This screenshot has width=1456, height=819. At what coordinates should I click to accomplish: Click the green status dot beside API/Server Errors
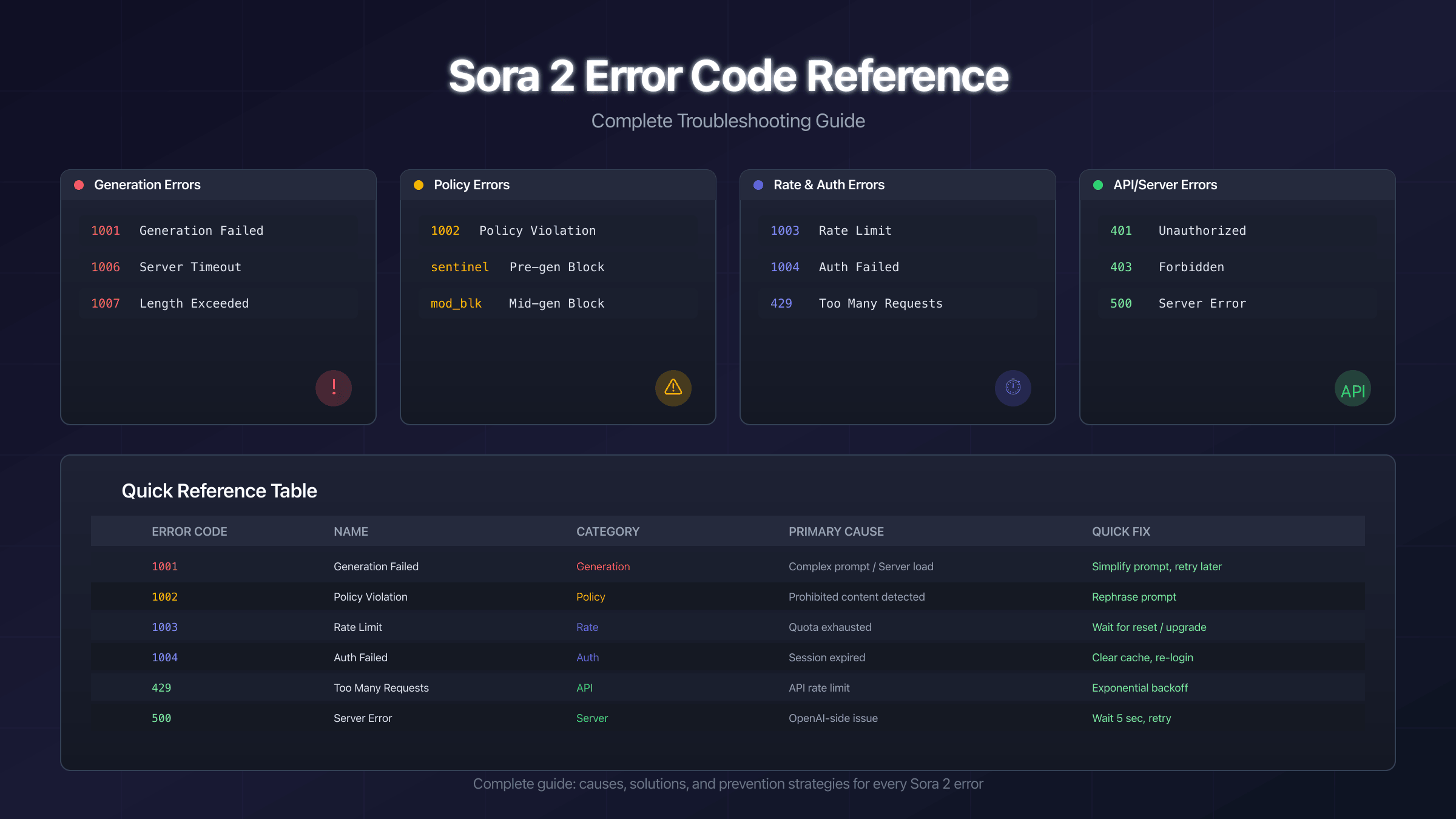[x=1097, y=184]
